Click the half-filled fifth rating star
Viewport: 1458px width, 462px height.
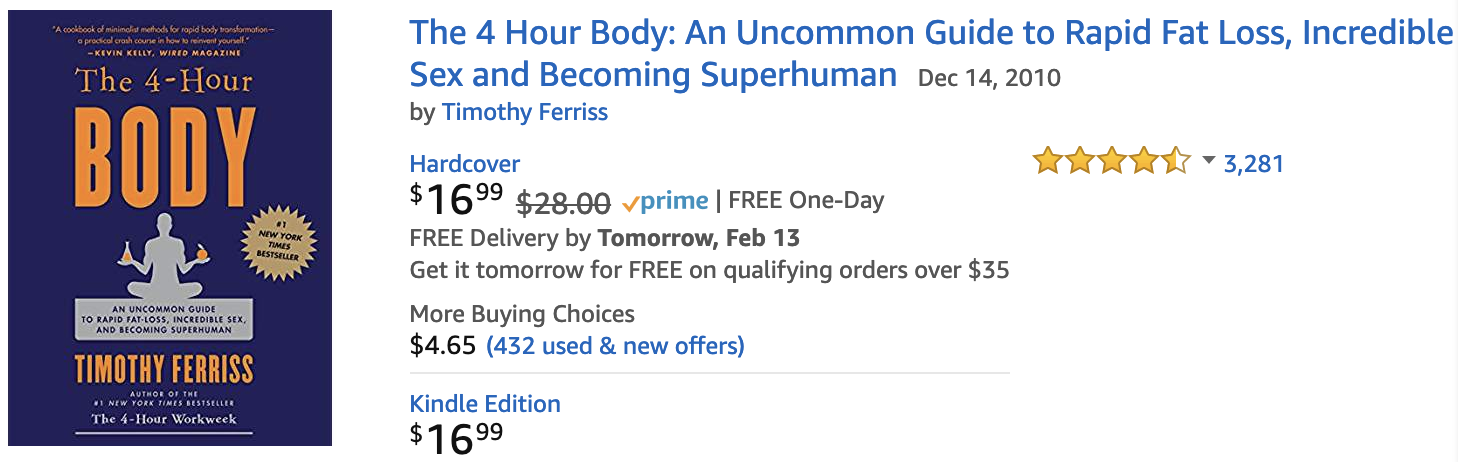pos(1176,161)
